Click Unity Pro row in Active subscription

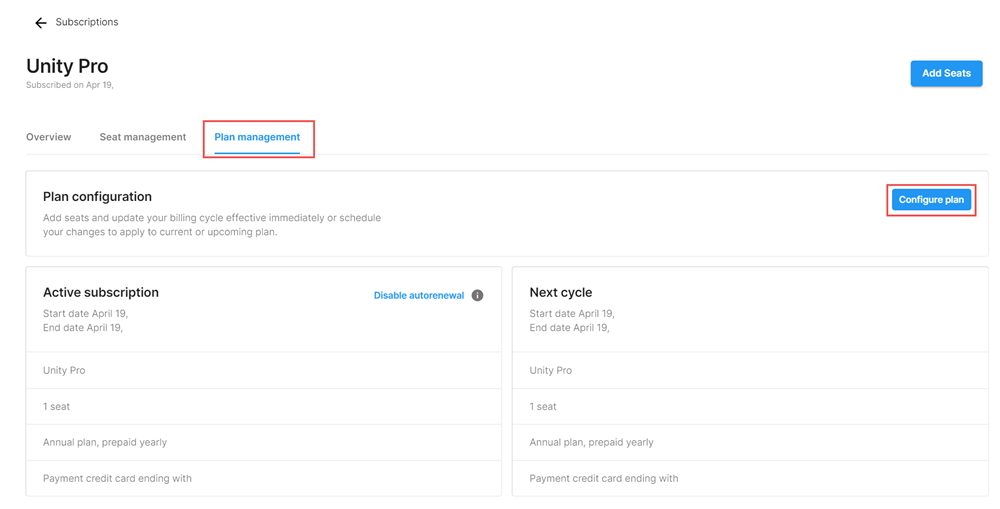tap(263, 371)
